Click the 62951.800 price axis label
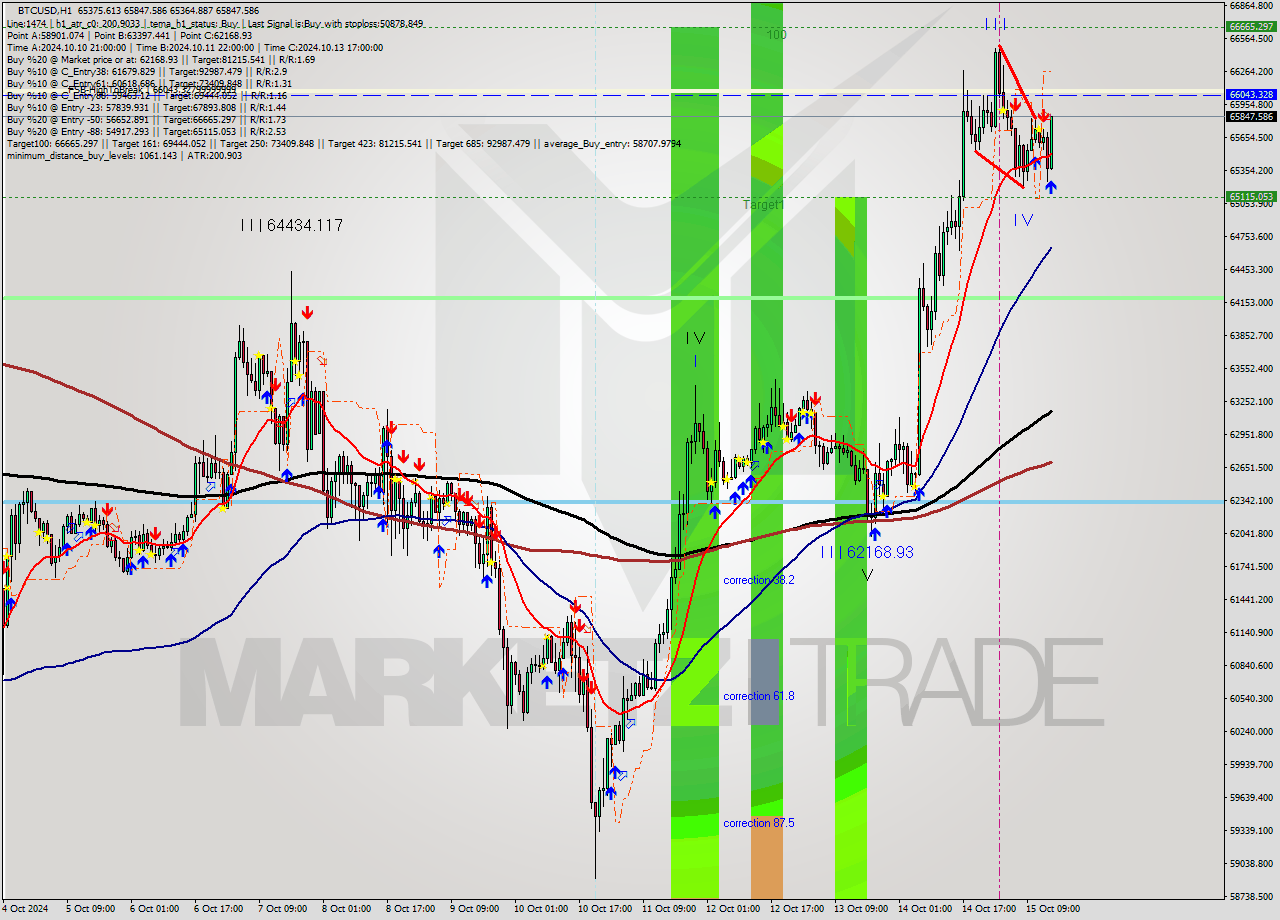The width and height of the screenshot is (1280, 920). coord(1250,435)
